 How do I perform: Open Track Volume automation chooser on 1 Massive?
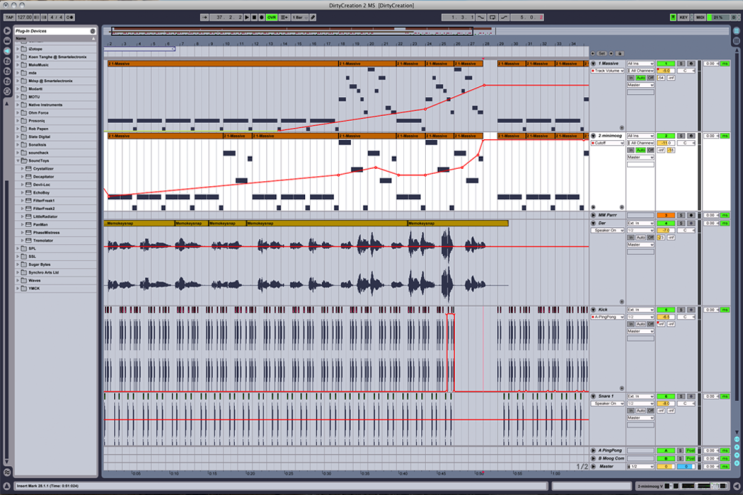(609, 71)
